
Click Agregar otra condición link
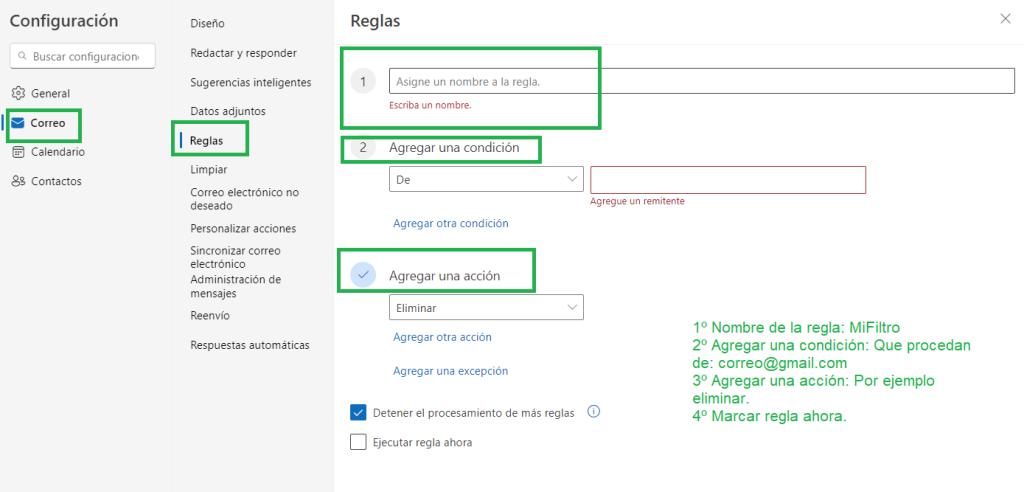[x=451, y=223]
